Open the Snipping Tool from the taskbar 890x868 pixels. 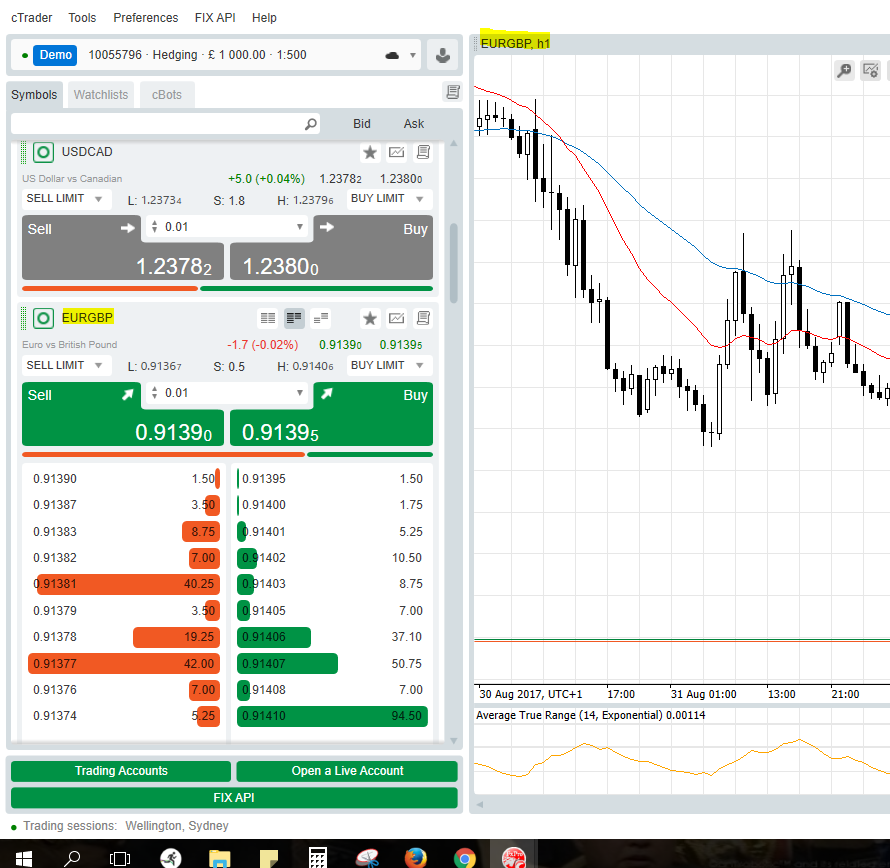(367, 857)
